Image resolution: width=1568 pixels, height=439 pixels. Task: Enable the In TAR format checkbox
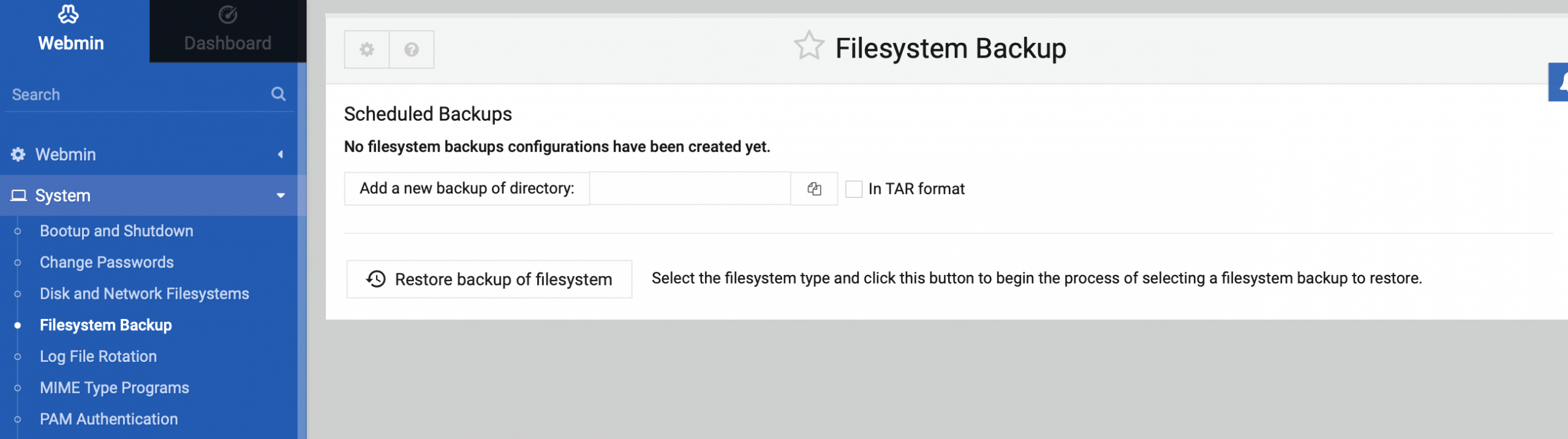pos(854,189)
